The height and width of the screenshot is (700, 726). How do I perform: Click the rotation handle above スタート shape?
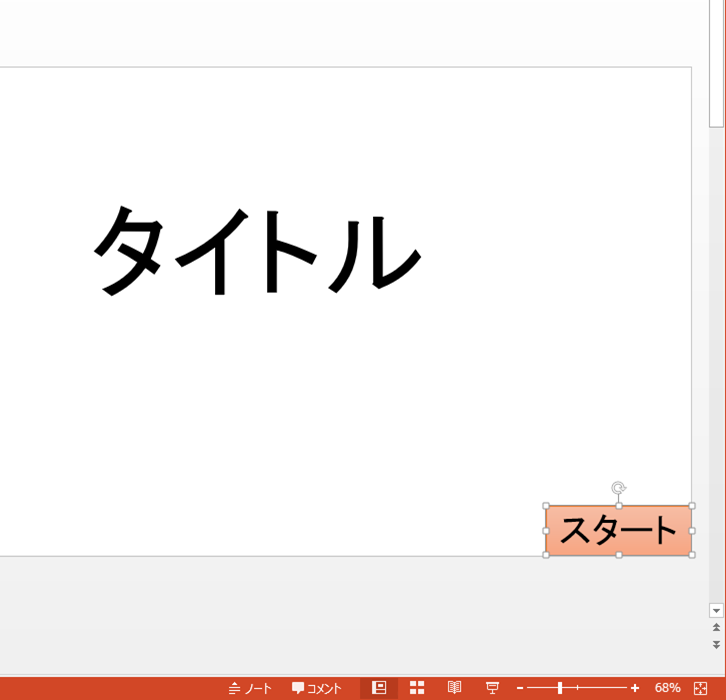(x=619, y=488)
